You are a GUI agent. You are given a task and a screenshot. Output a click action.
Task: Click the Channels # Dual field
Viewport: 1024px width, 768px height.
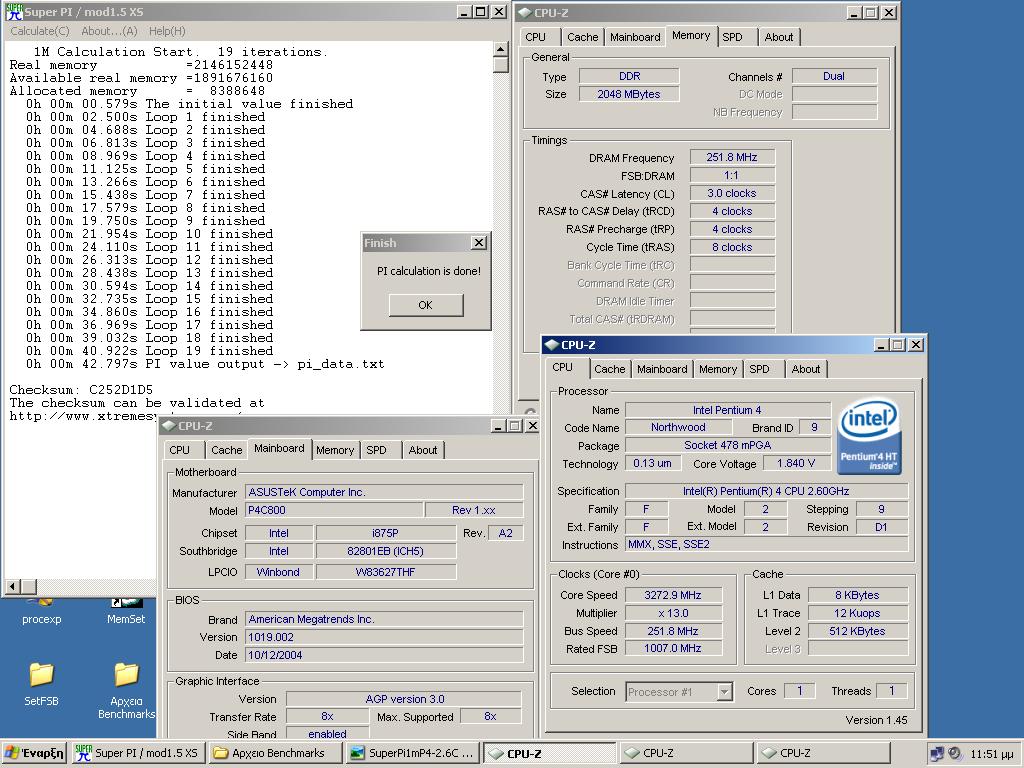tap(834, 76)
